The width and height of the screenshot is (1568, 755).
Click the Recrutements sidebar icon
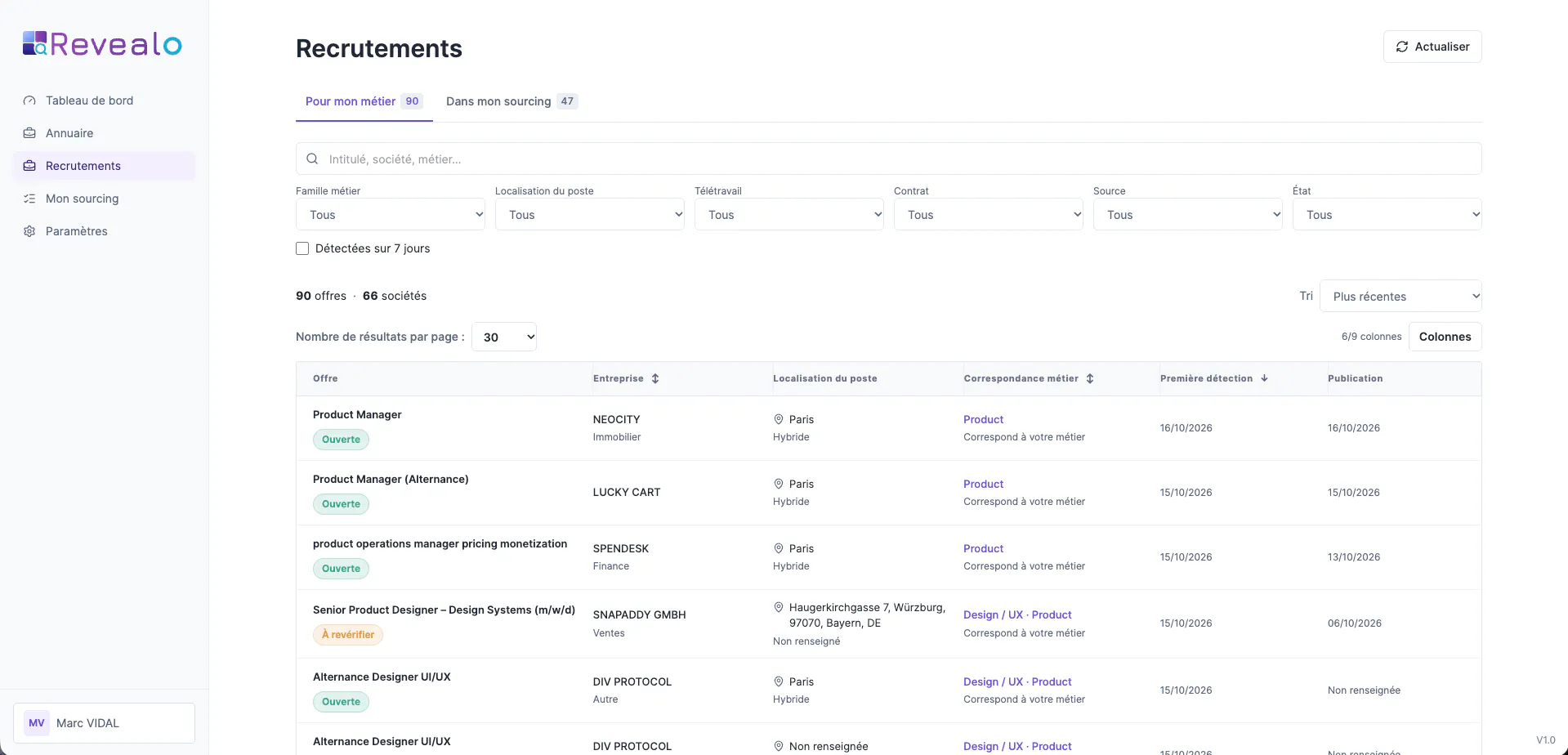pyautogui.click(x=29, y=166)
